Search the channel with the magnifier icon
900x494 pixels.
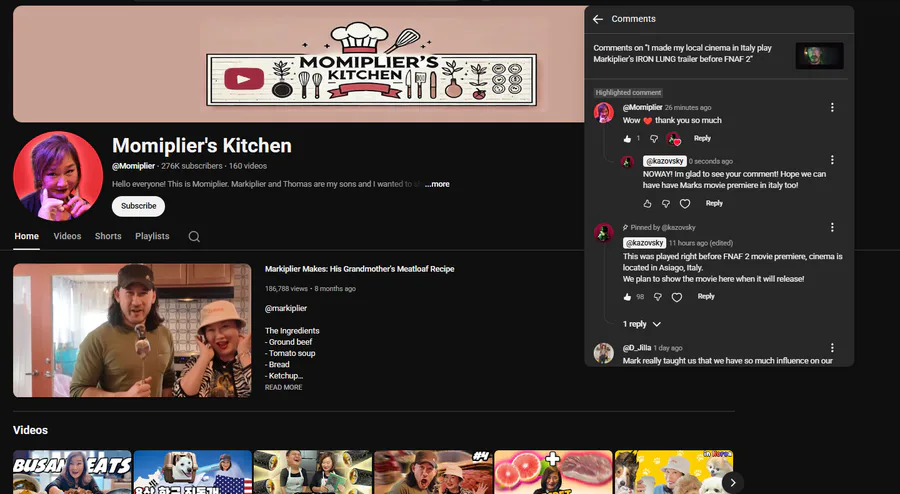coord(194,236)
